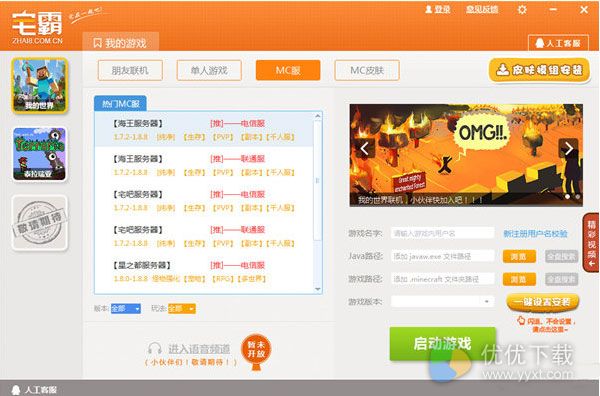Click 浏览 beside the Java路径 field
Screen dimensions: 600x396
(519, 256)
